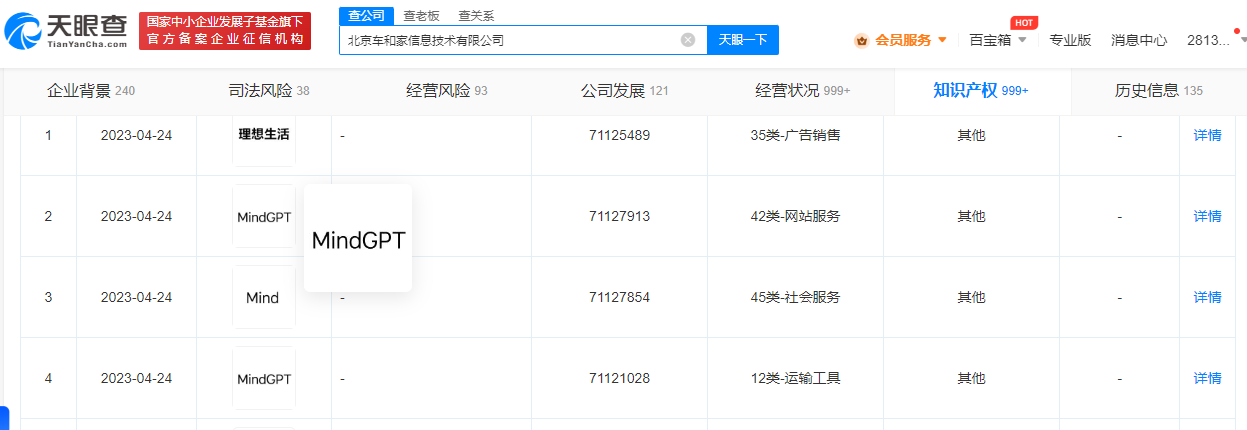Image resolution: width=1247 pixels, height=430 pixels.
Task: Click registration number 71127854
Action: click(619, 297)
